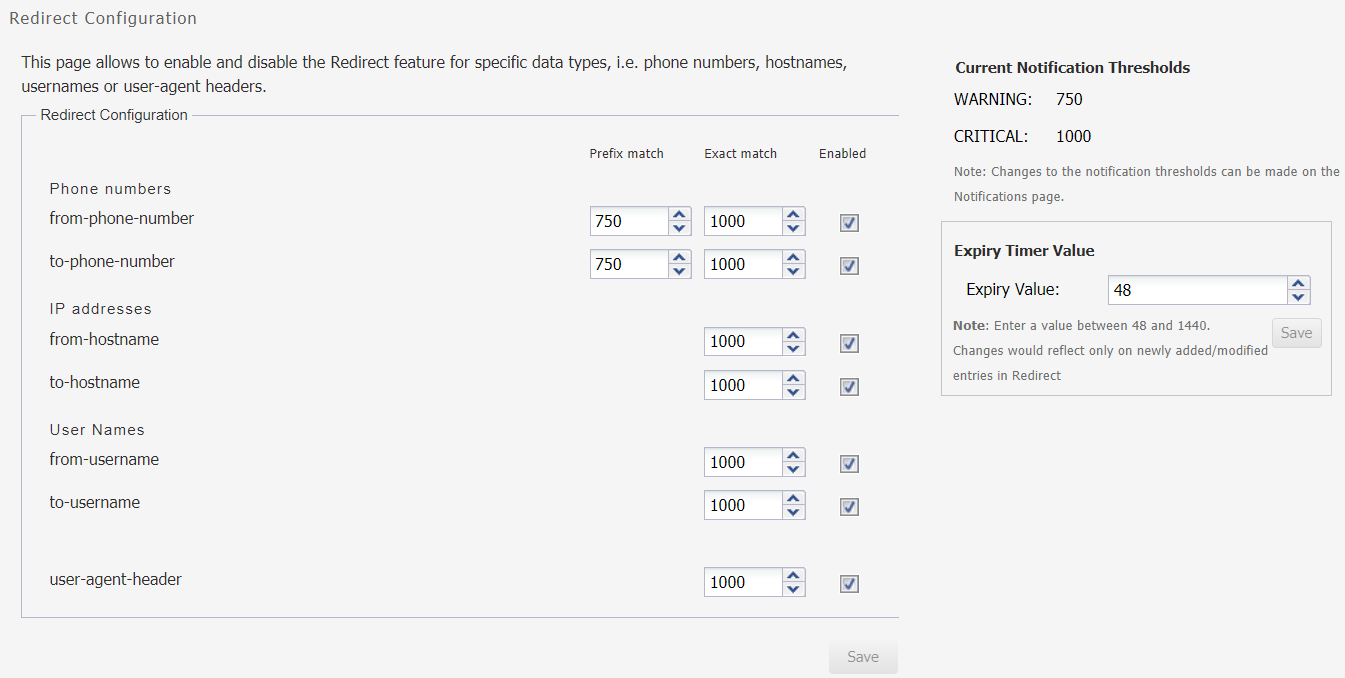Toggle to-phone-number Enabled checkbox
The image size is (1345, 678).
(x=849, y=266)
